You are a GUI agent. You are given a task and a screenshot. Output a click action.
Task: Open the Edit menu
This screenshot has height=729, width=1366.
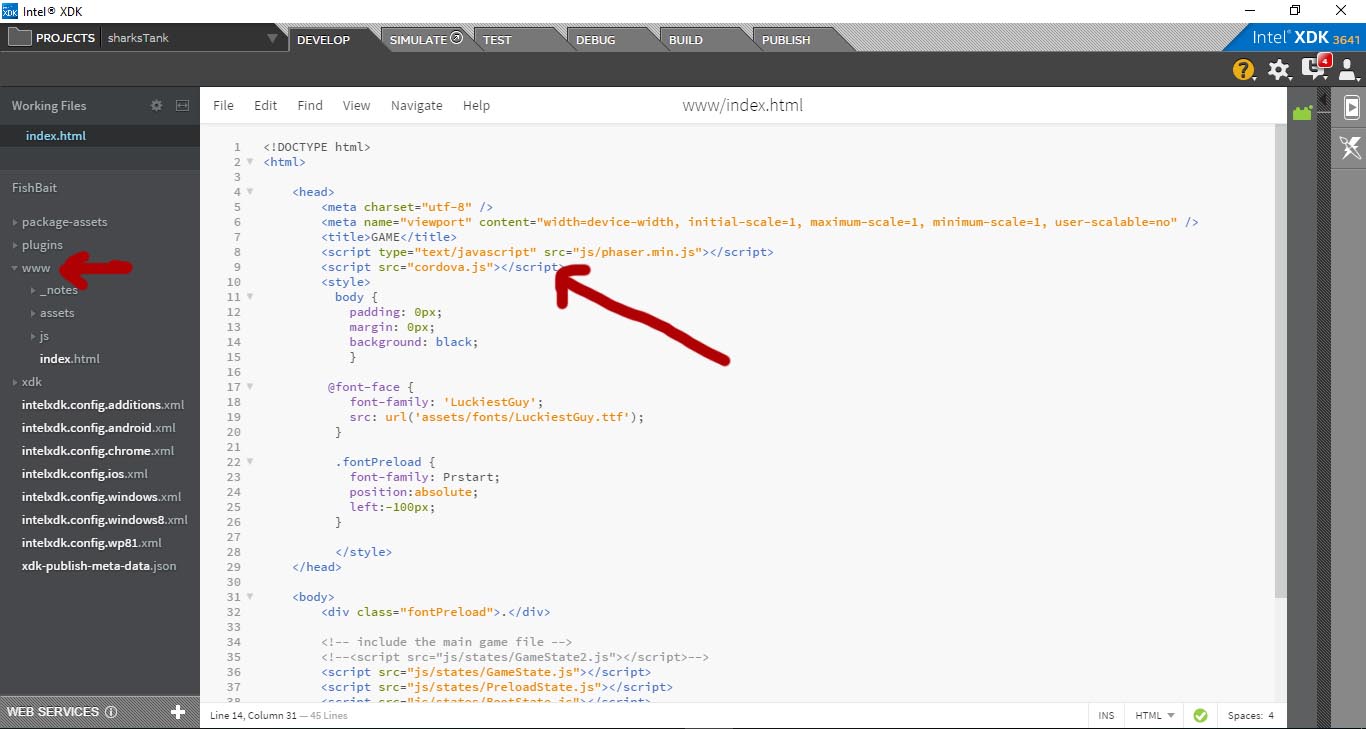click(x=265, y=105)
